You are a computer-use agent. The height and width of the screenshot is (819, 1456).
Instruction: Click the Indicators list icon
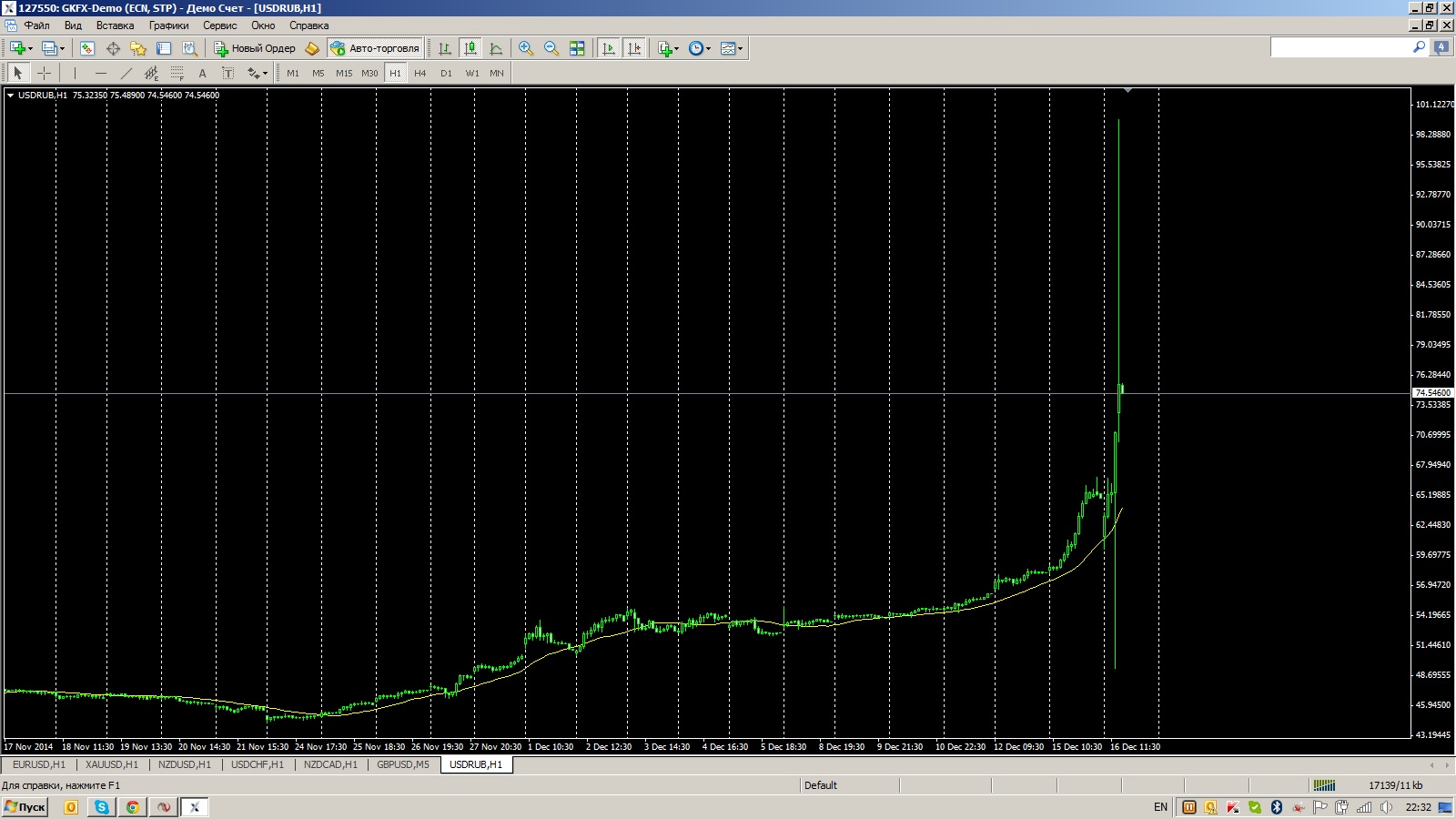pyautogui.click(x=664, y=48)
